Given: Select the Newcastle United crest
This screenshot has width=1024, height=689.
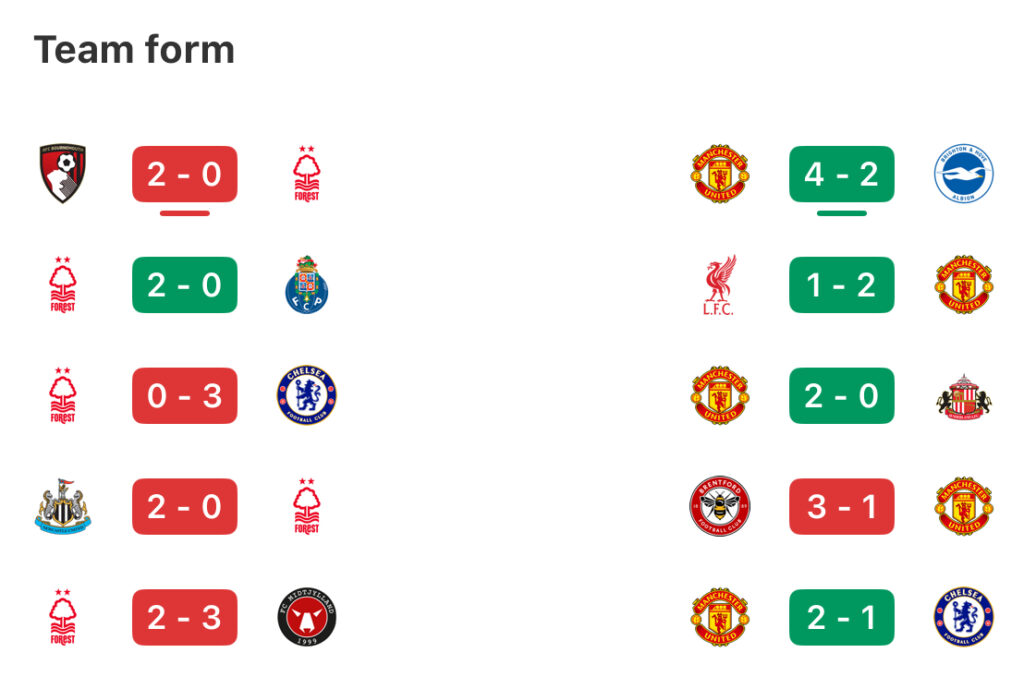Looking at the screenshot, I should click(x=62, y=506).
